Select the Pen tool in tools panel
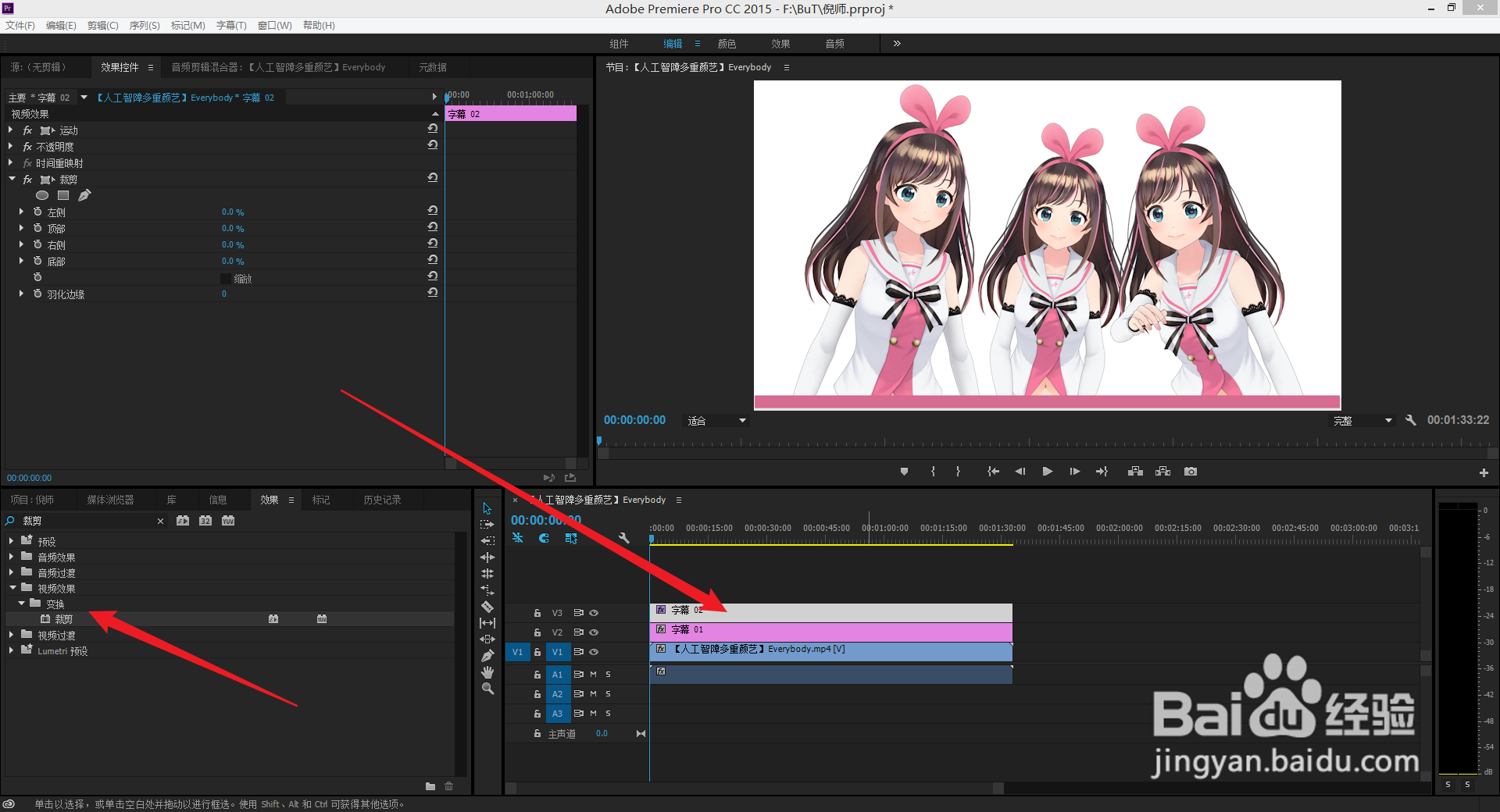 click(487, 655)
